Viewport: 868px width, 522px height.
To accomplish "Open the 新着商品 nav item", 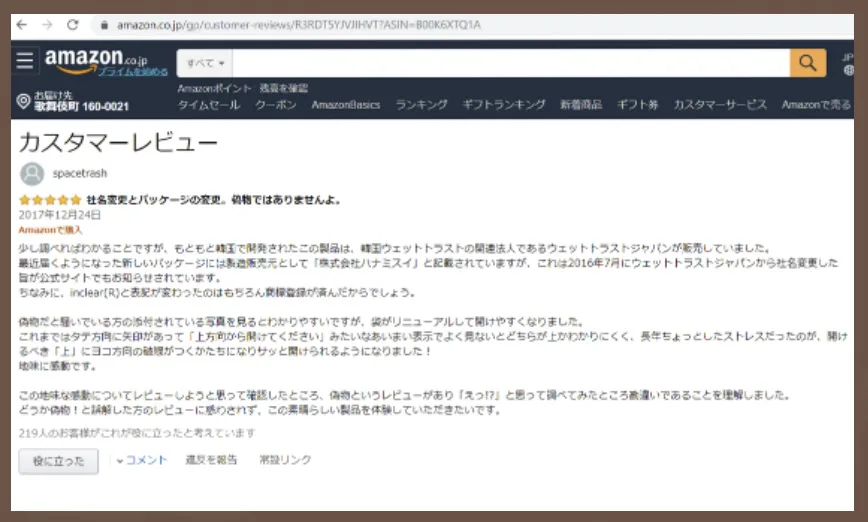I will click(x=581, y=105).
